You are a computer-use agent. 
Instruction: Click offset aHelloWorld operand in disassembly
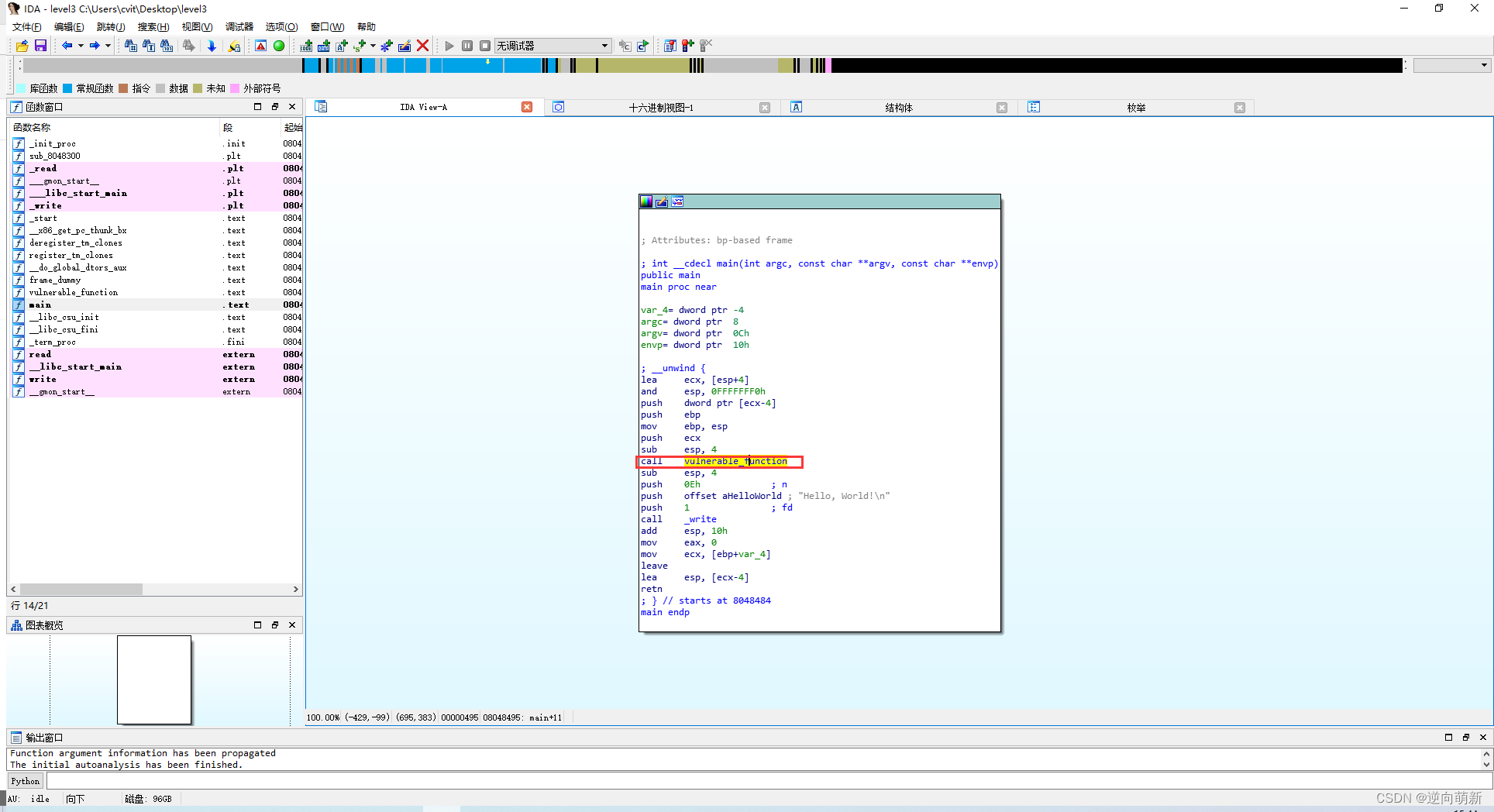tap(732, 496)
